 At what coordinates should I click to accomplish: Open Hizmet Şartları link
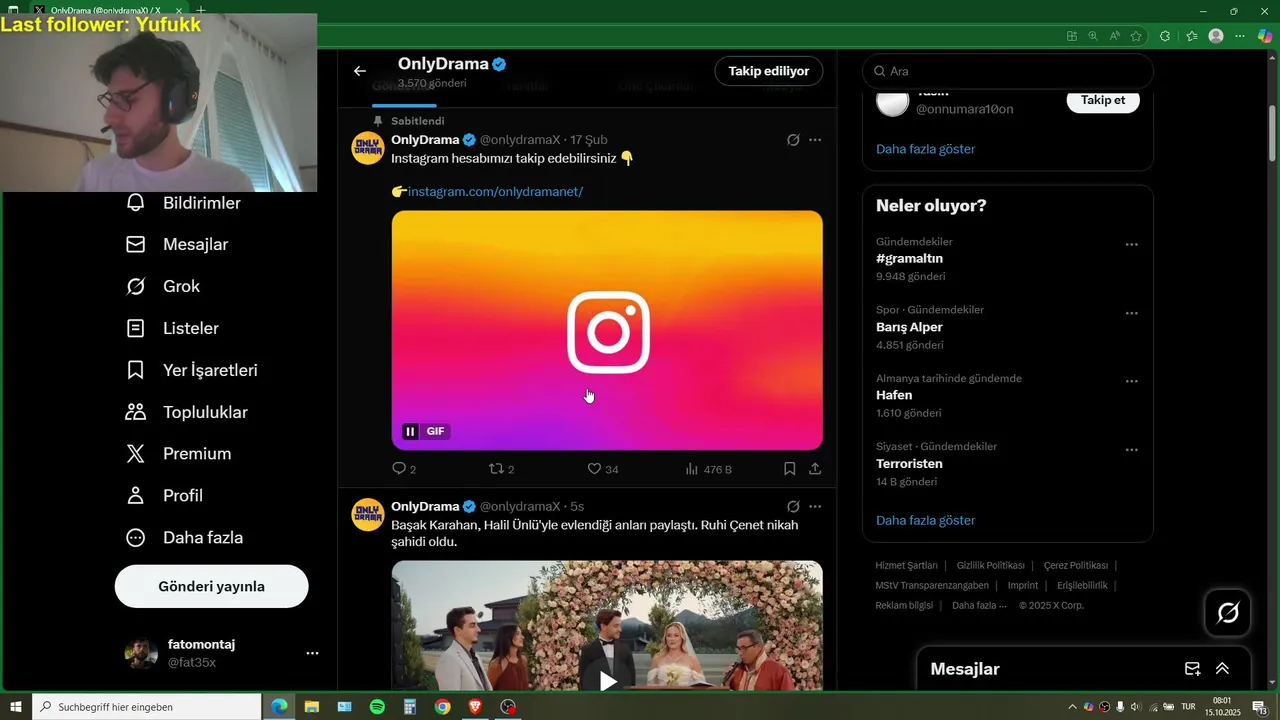pyautogui.click(x=906, y=565)
